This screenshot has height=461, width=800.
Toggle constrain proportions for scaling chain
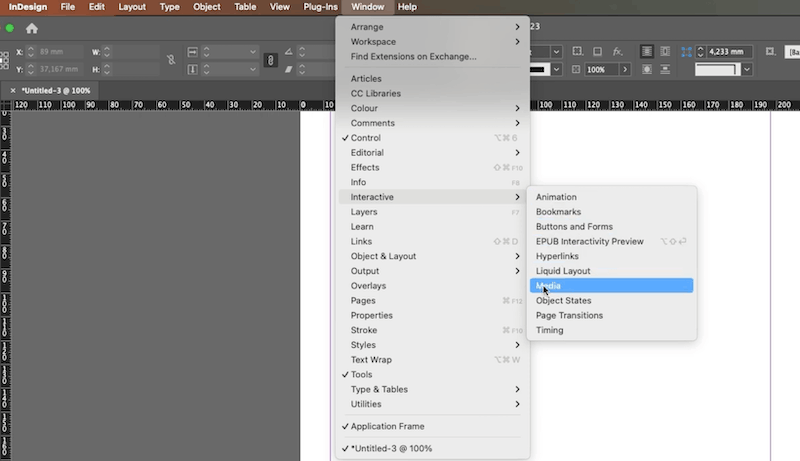pyautogui.click(x=270, y=60)
